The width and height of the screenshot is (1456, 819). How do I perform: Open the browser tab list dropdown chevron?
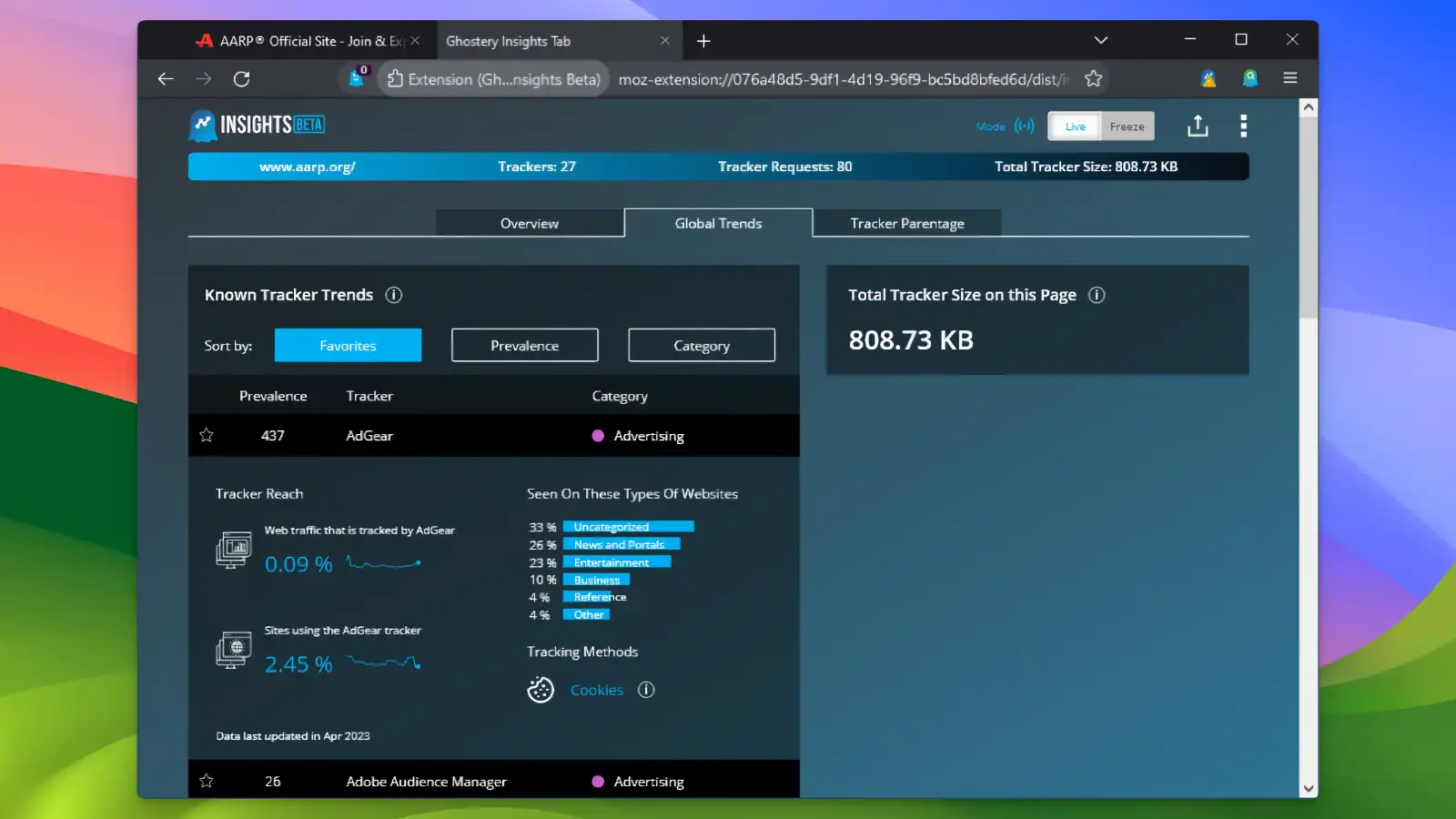pyautogui.click(x=1100, y=40)
